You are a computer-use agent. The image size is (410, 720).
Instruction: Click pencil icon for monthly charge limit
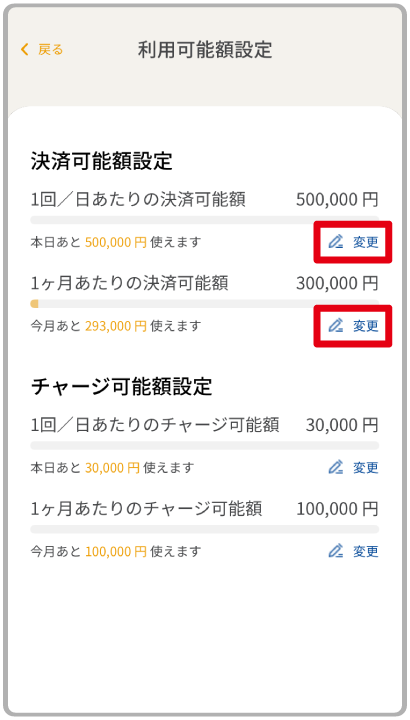click(x=336, y=551)
